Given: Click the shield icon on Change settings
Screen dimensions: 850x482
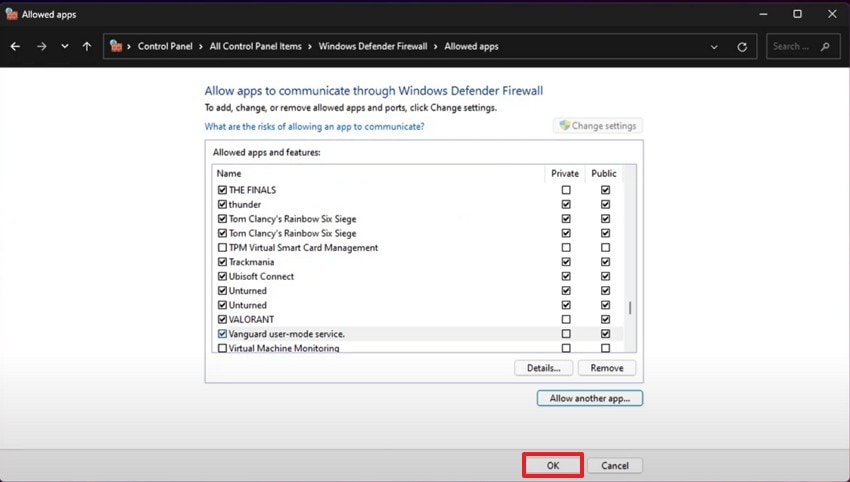Looking at the screenshot, I should 564,126.
